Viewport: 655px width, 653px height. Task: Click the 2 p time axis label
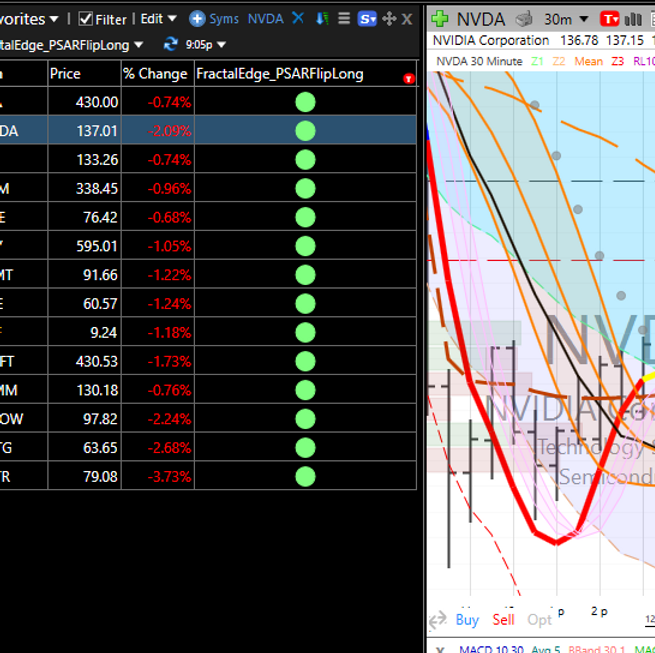click(599, 611)
